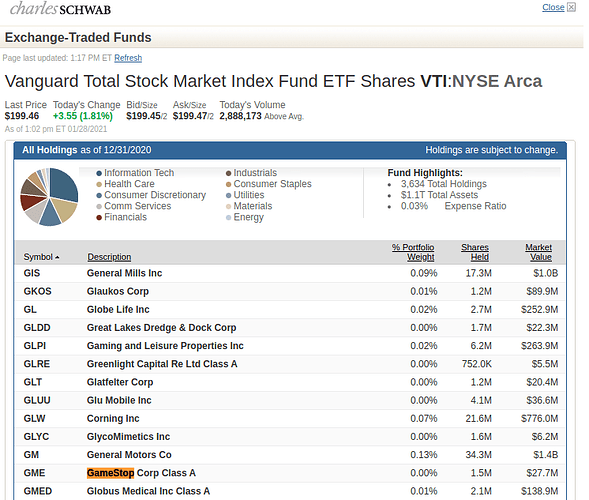Click the 34.3M shares held value
Screen dimensions: 589x500
[x=479, y=455]
